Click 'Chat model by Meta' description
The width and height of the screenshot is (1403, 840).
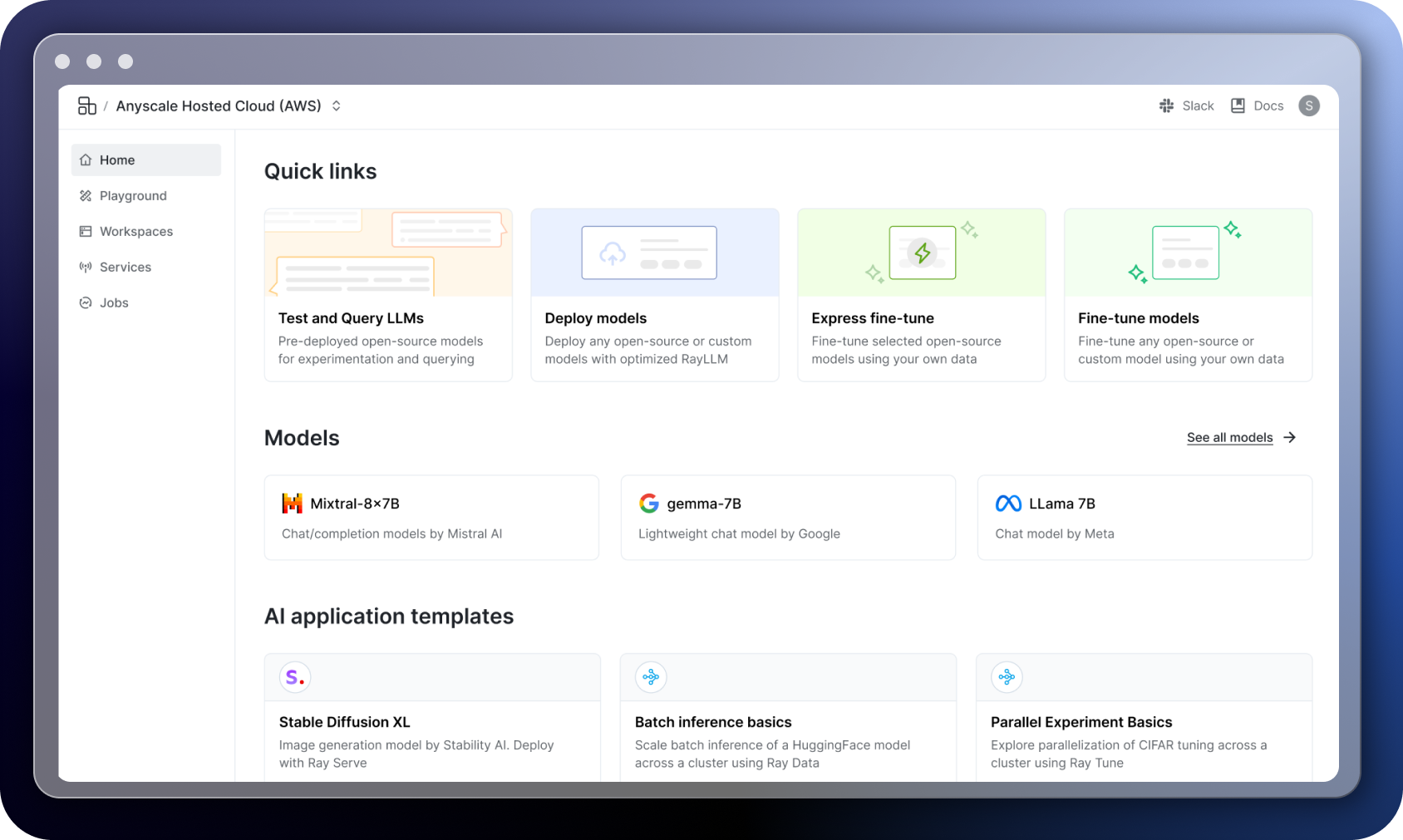1055,533
